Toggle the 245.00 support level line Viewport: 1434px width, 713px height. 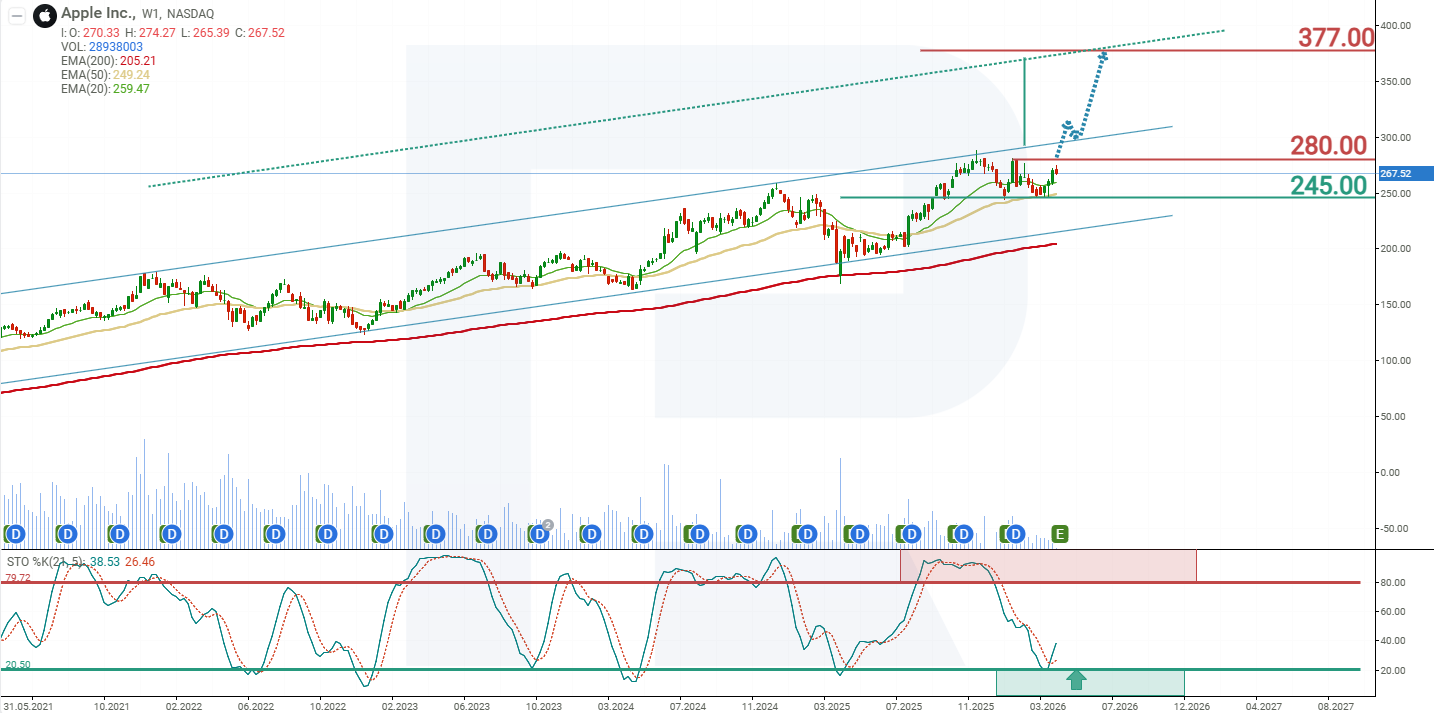1330,185
